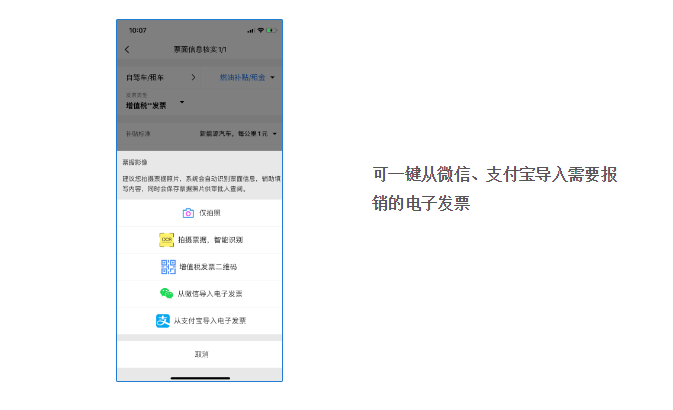Tap the blue QR code icon

point(168,267)
